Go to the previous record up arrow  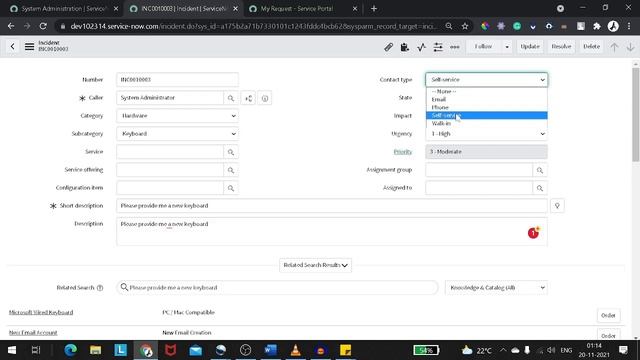(x=614, y=47)
